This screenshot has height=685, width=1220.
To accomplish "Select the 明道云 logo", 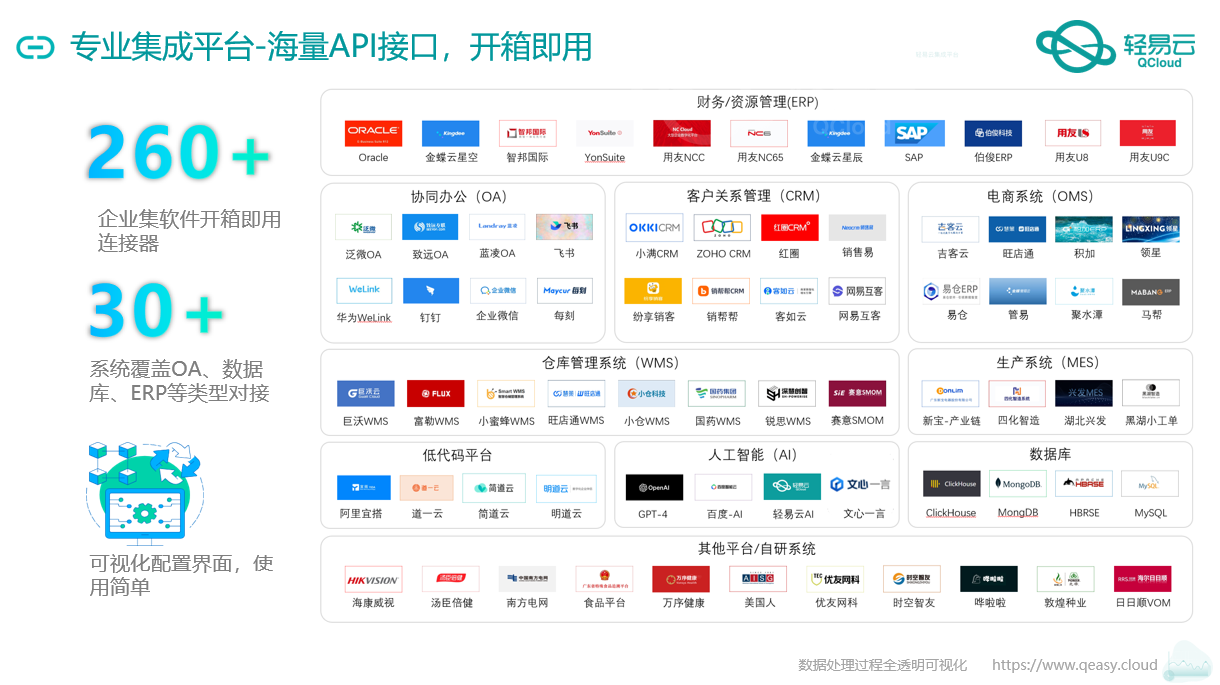I will 566,487.
